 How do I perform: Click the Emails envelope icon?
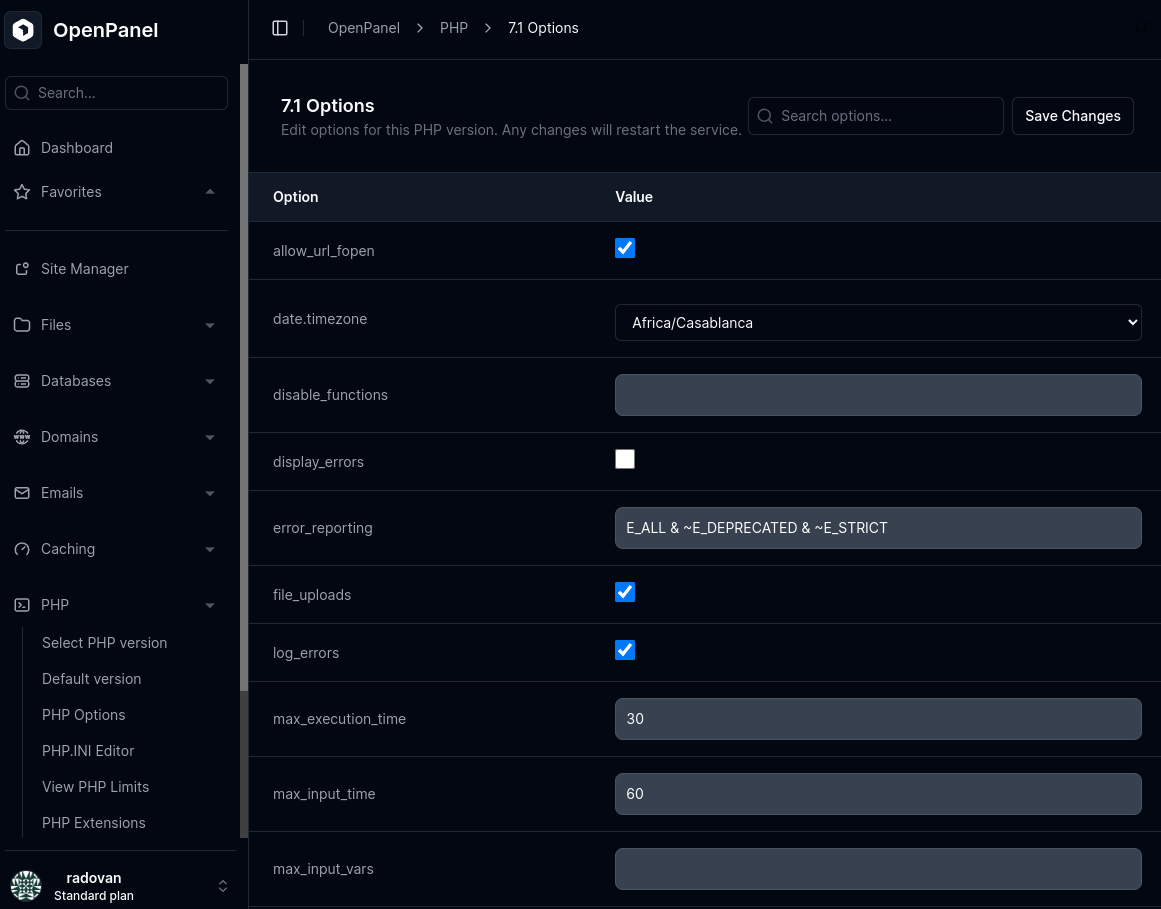click(x=21, y=492)
